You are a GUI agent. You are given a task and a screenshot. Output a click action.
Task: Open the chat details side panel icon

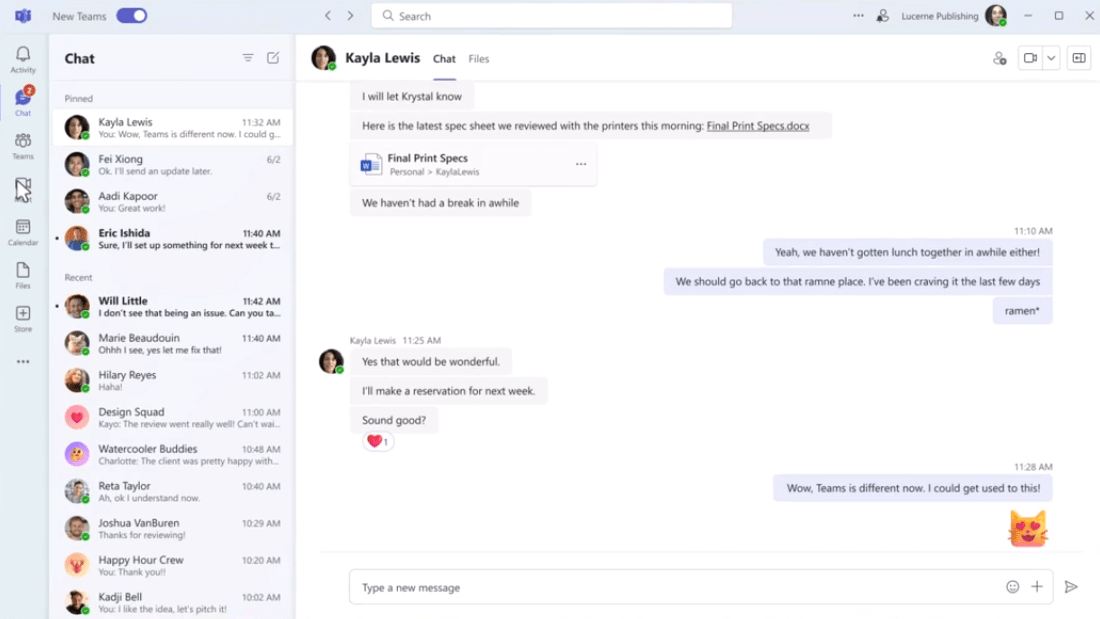click(x=1079, y=58)
